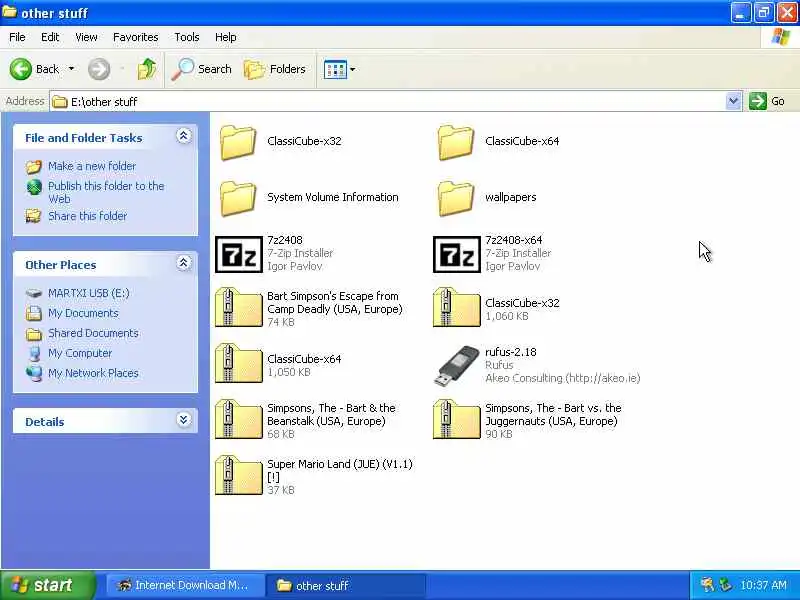Click the grayed Forward arrow icon
This screenshot has width=800, height=600.
pos(98,69)
